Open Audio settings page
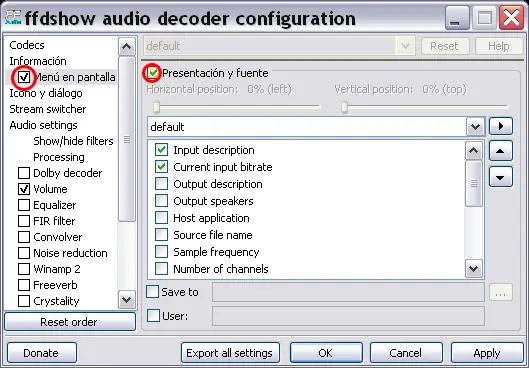This screenshot has width=529, height=368. click(43, 125)
